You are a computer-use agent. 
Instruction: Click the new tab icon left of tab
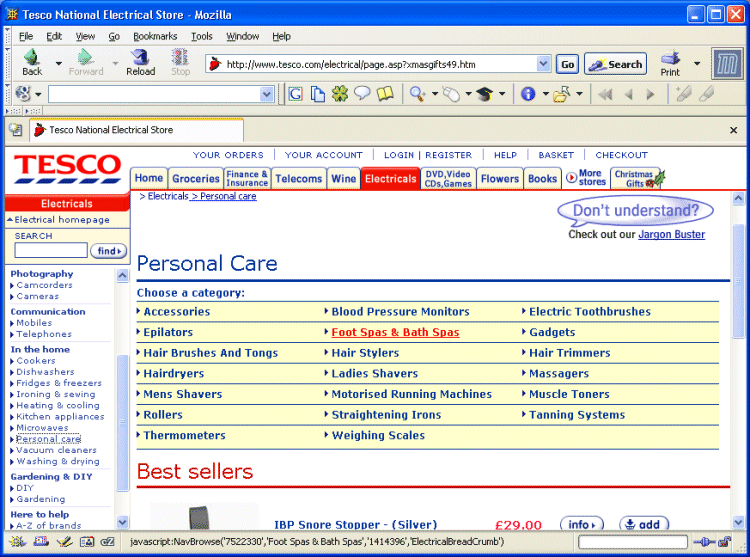tap(15, 130)
